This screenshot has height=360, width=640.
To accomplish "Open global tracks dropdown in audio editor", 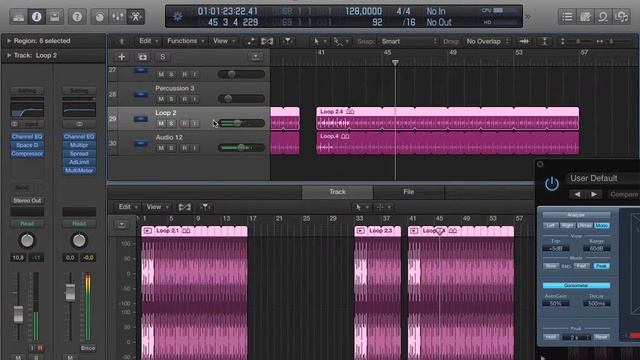I will (122, 224).
